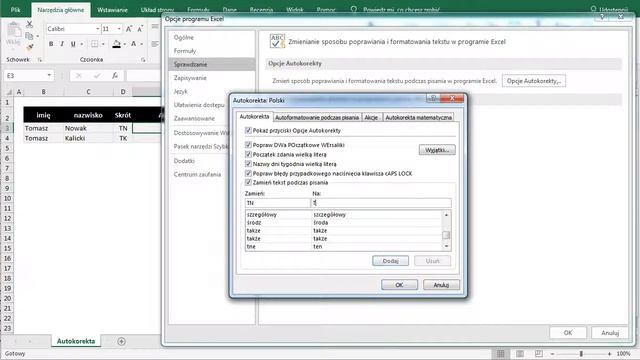Switch to Page Break Preview icon
The width and height of the screenshot is (640, 360).
pos(538,353)
